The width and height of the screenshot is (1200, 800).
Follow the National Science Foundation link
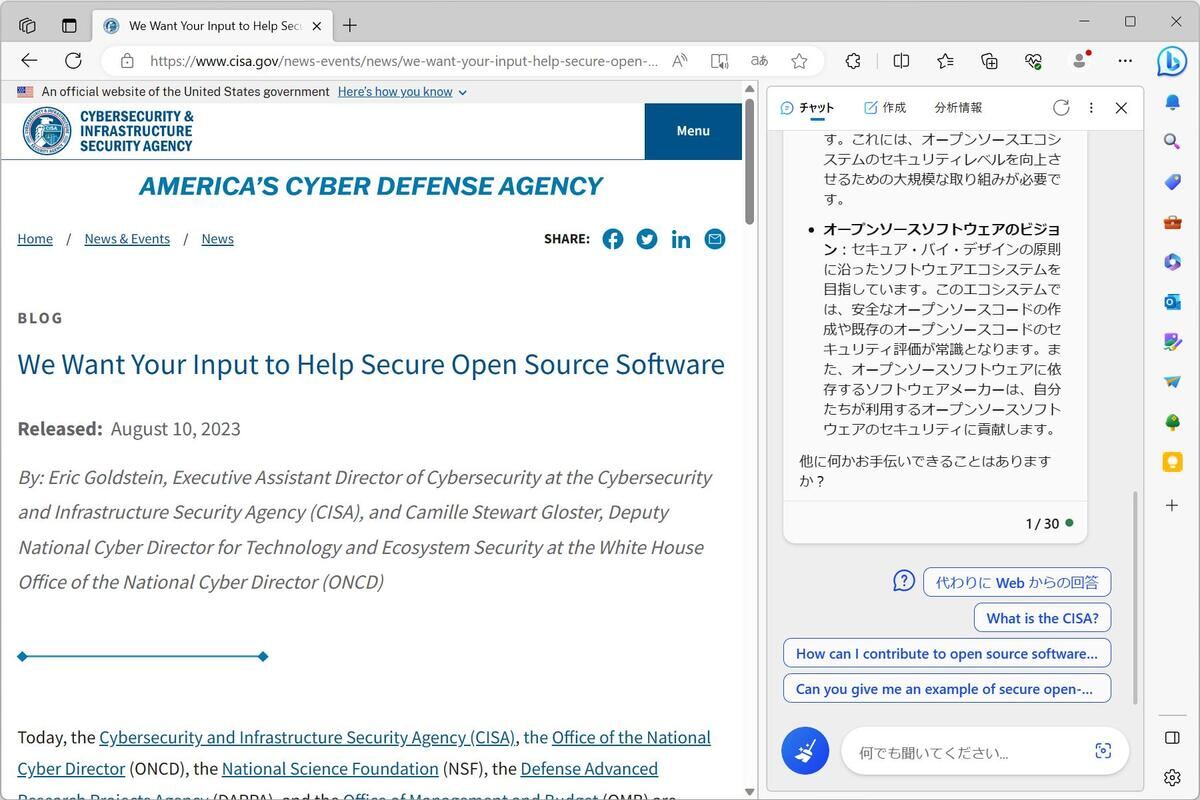[330, 769]
